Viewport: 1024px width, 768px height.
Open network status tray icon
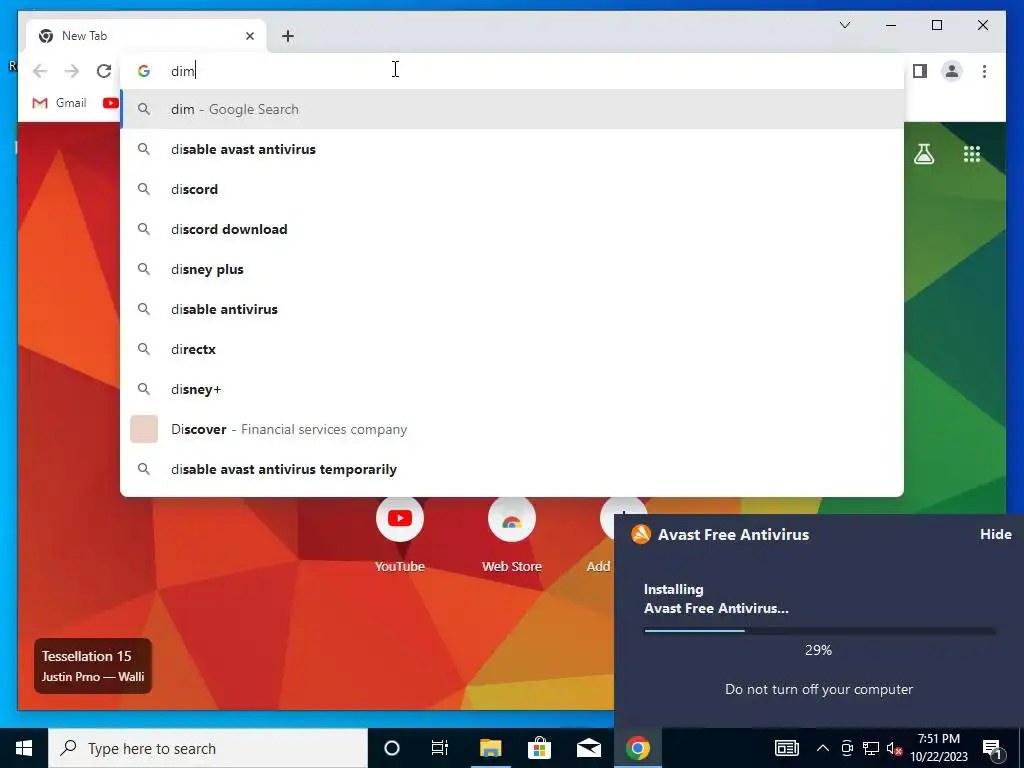(x=871, y=748)
